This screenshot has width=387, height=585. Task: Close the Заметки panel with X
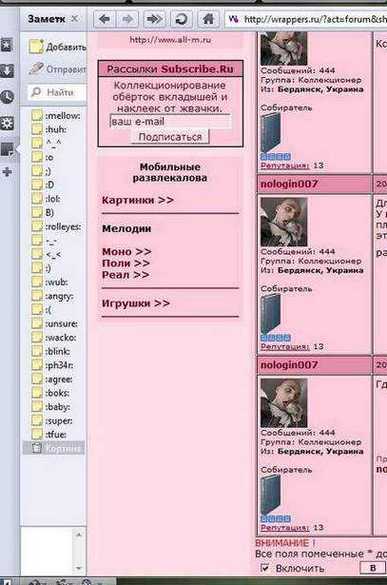click(75, 18)
